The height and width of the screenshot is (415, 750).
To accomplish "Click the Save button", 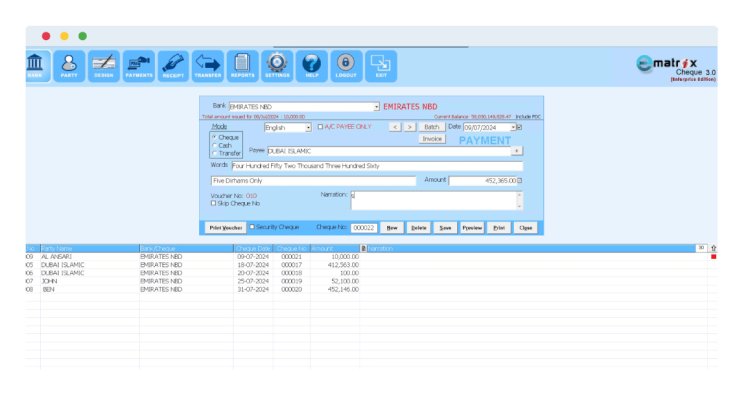I will [445, 228].
